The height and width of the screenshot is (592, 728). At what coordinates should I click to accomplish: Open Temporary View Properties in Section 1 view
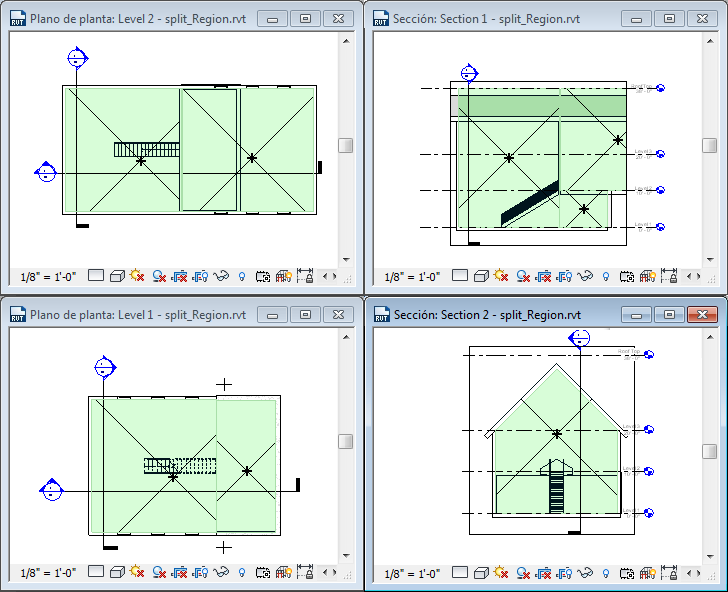(x=627, y=277)
